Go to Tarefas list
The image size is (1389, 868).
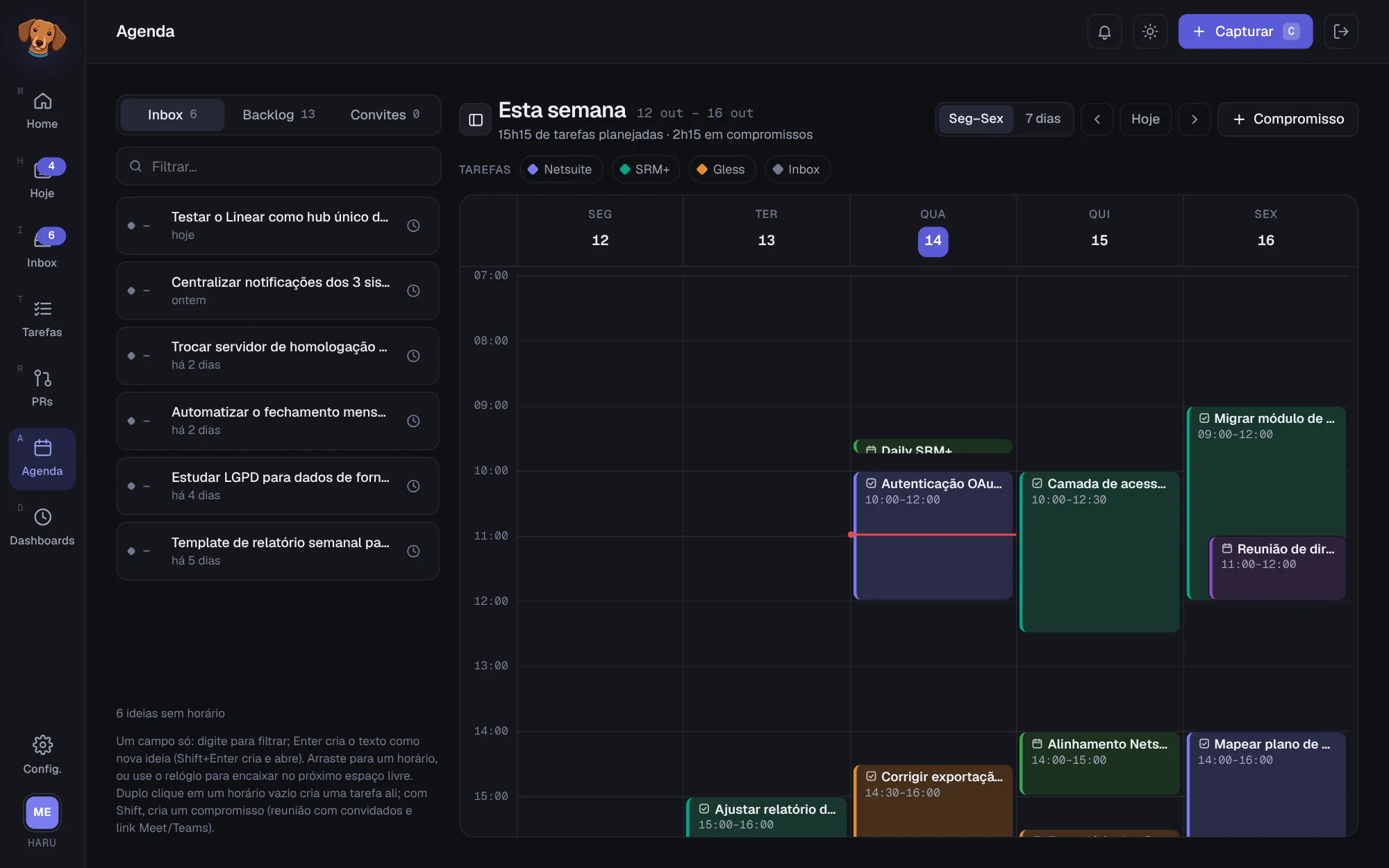pos(42,319)
